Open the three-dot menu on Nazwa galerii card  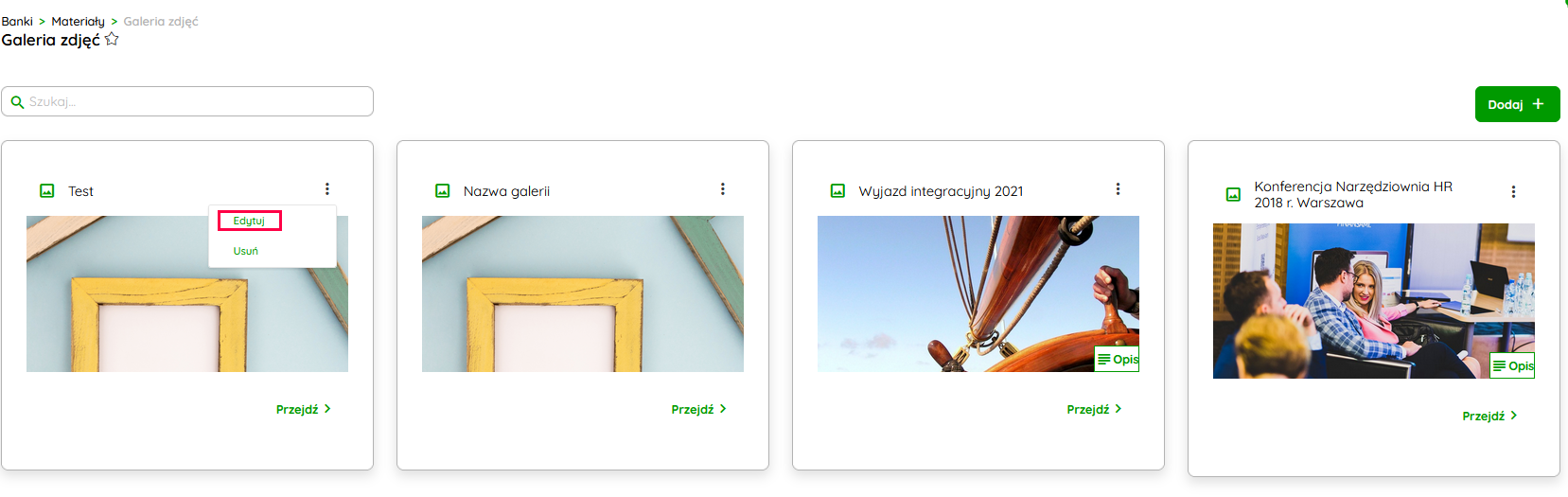(x=723, y=189)
